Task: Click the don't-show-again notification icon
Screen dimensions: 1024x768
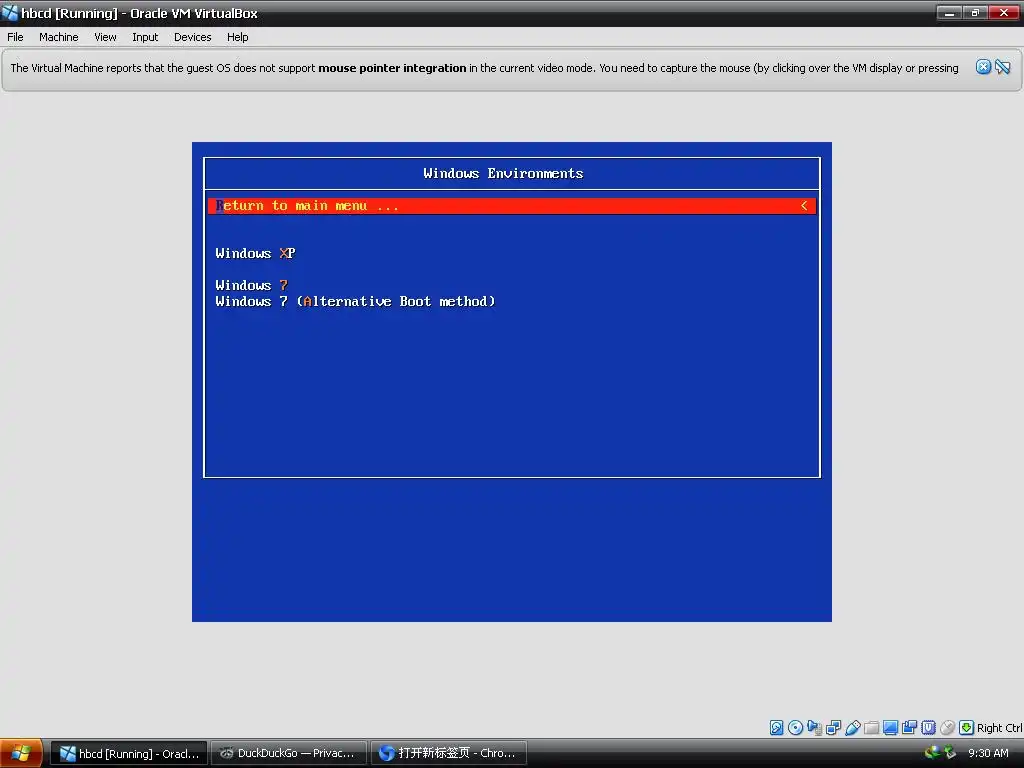Action: point(1003,67)
